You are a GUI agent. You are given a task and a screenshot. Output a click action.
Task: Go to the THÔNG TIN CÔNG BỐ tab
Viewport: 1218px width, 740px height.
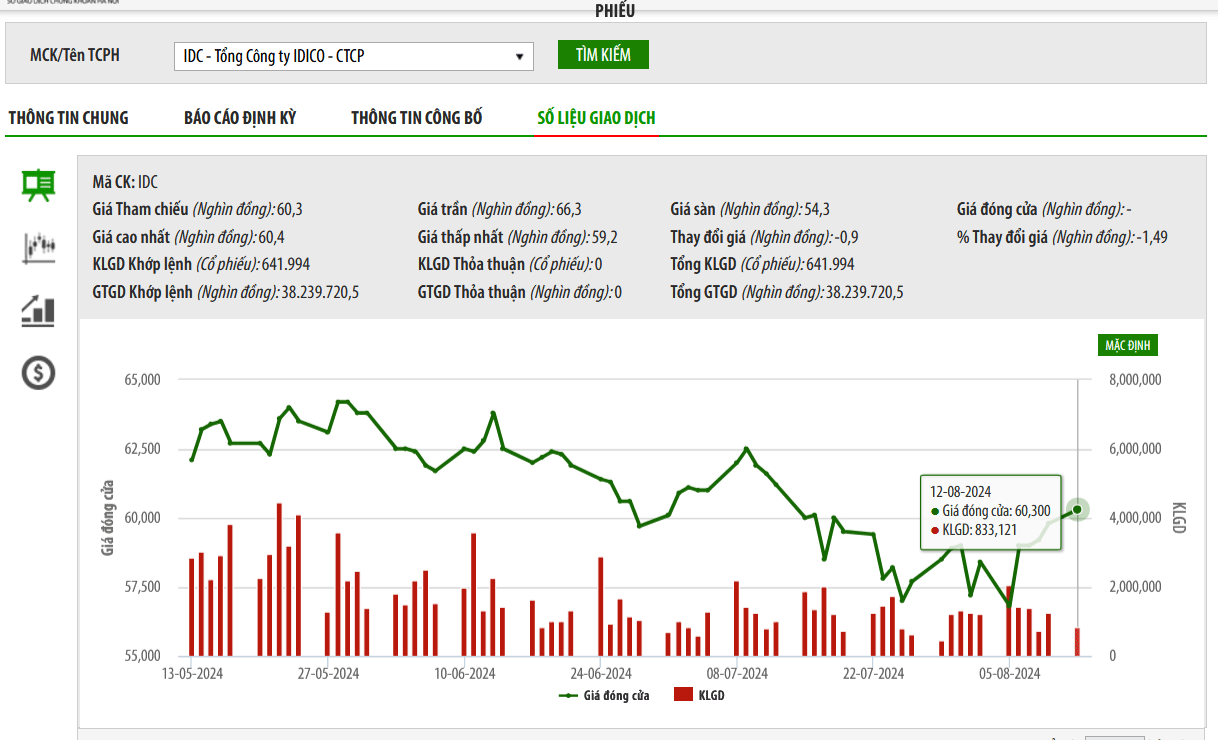(417, 118)
